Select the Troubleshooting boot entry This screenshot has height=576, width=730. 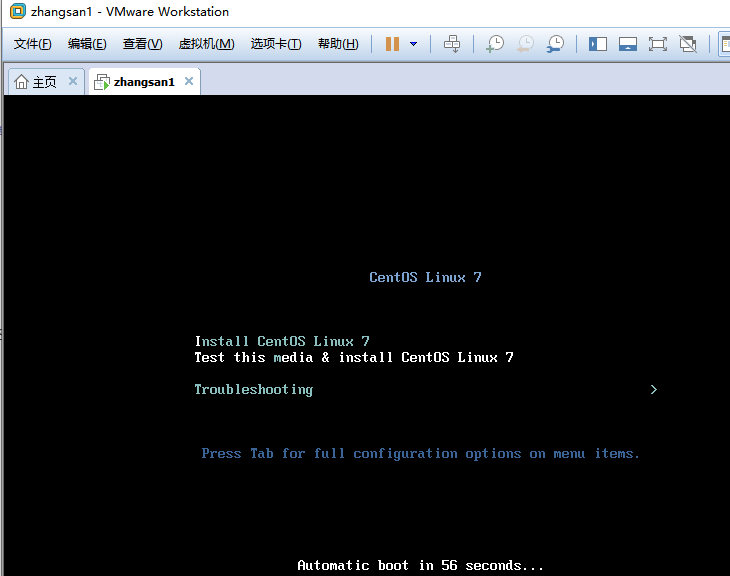click(x=254, y=389)
